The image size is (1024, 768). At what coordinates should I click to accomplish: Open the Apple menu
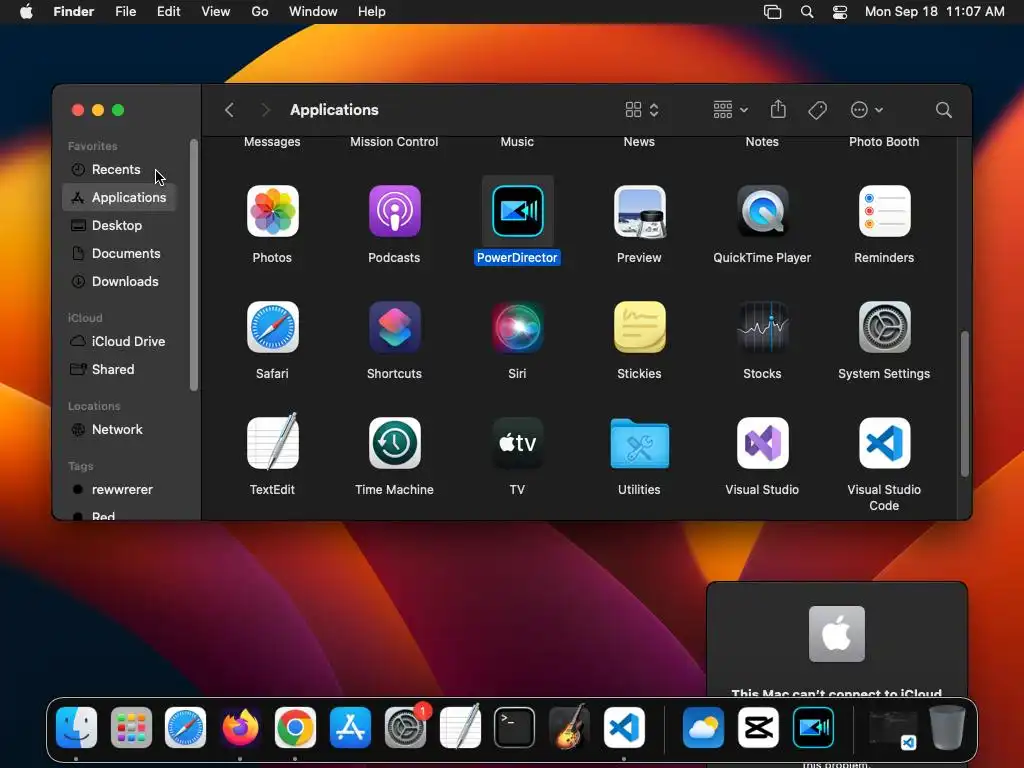(x=26, y=12)
